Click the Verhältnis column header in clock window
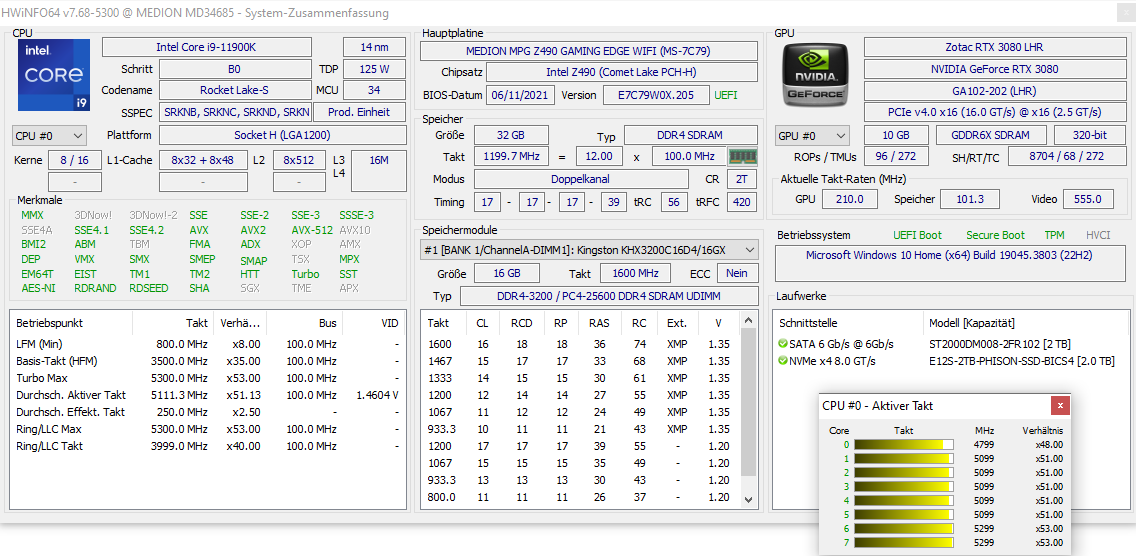Viewport: 1136px width, 556px height. point(1043,430)
